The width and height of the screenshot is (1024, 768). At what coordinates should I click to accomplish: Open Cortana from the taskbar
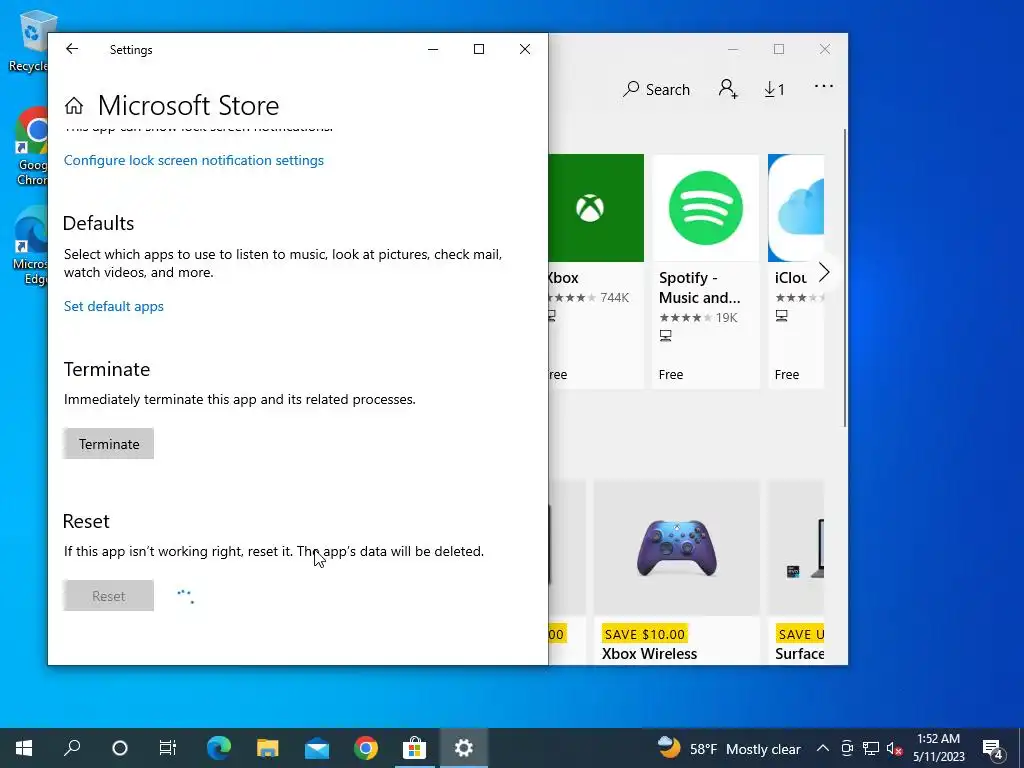pyautogui.click(x=120, y=748)
